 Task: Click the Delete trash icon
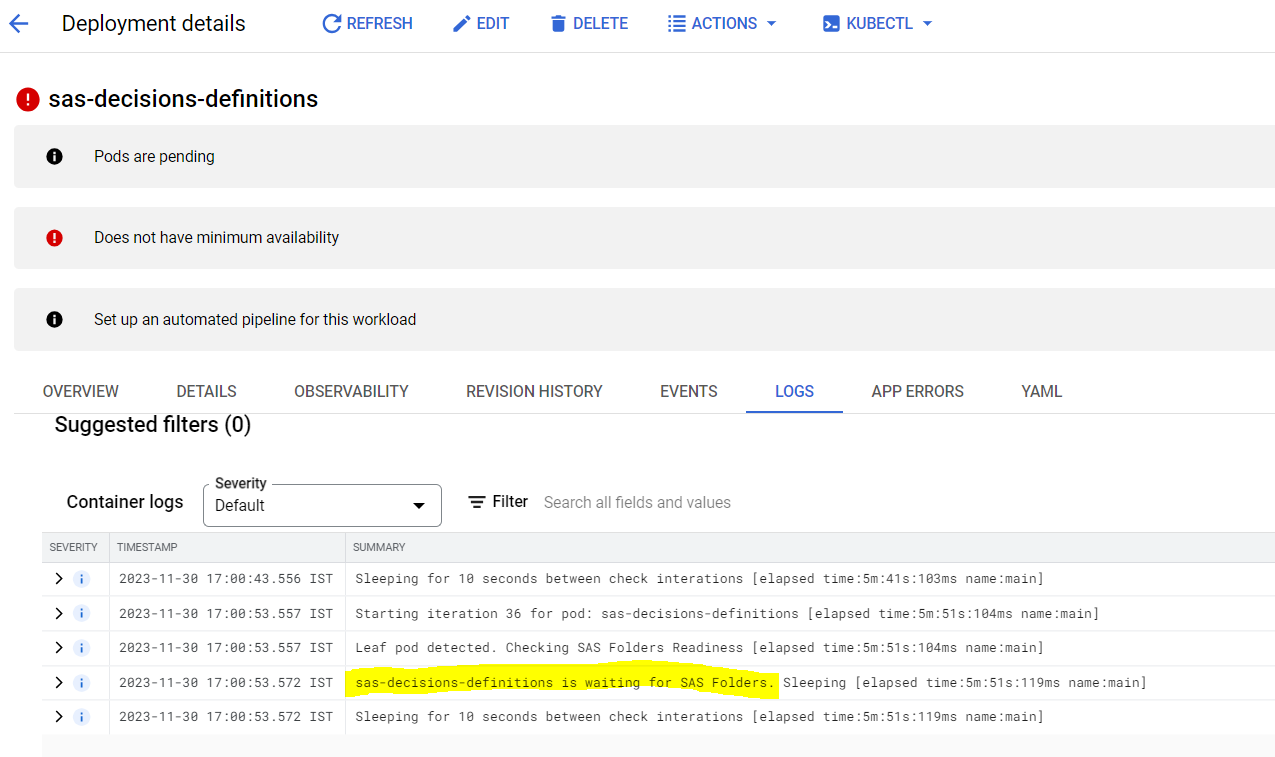click(558, 23)
